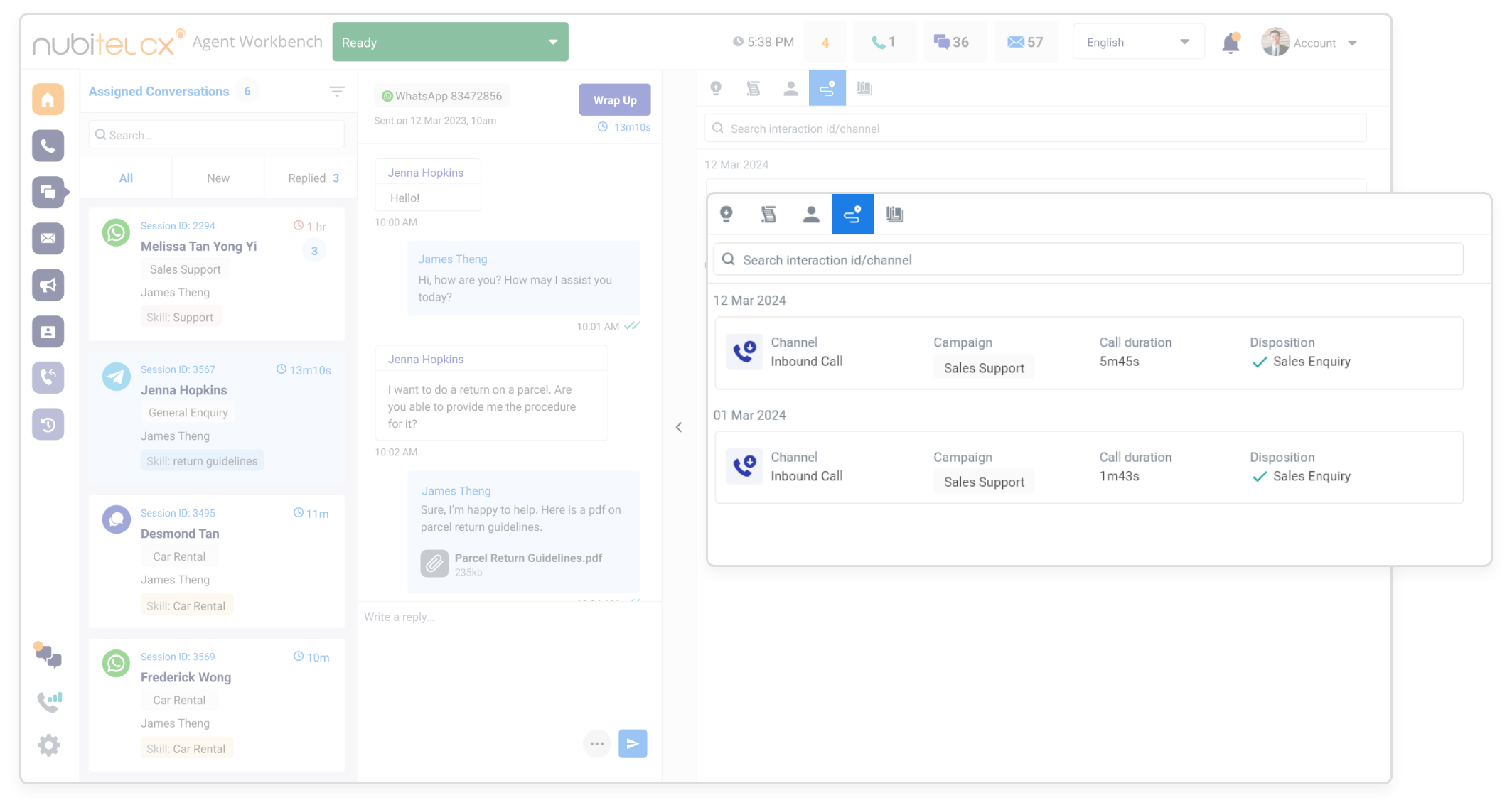The width and height of the screenshot is (1512, 810).
Task: Click lightbulb icon in background right toolbar
Action: coord(716,88)
